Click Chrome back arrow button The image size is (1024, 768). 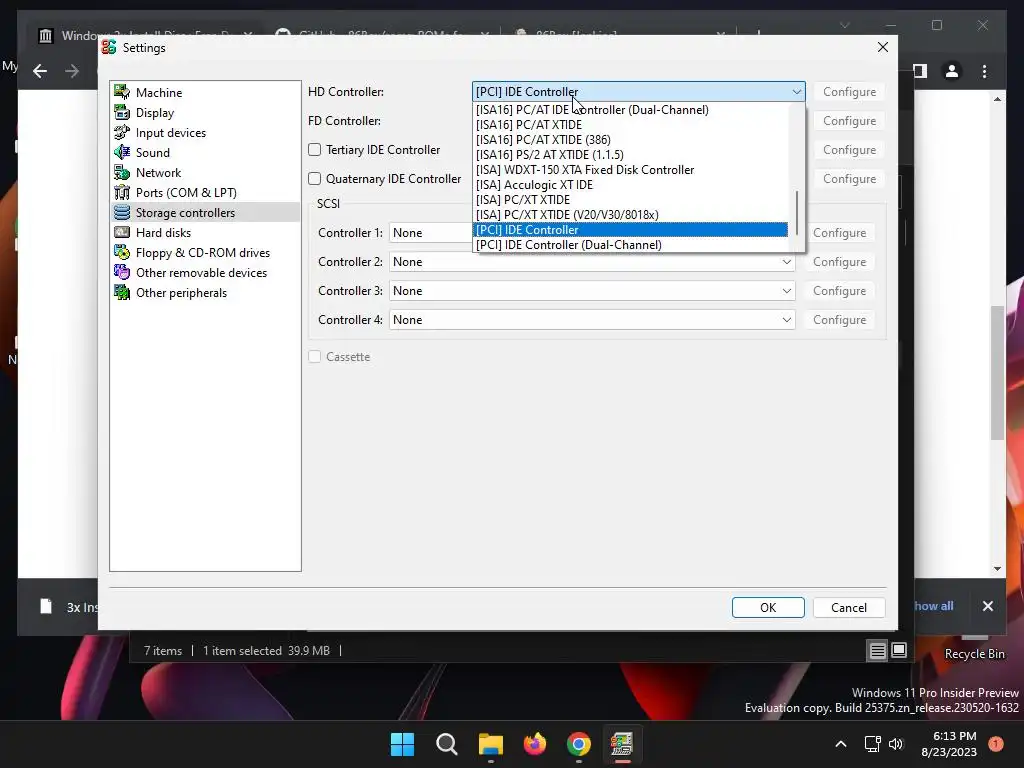pos(40,71)
